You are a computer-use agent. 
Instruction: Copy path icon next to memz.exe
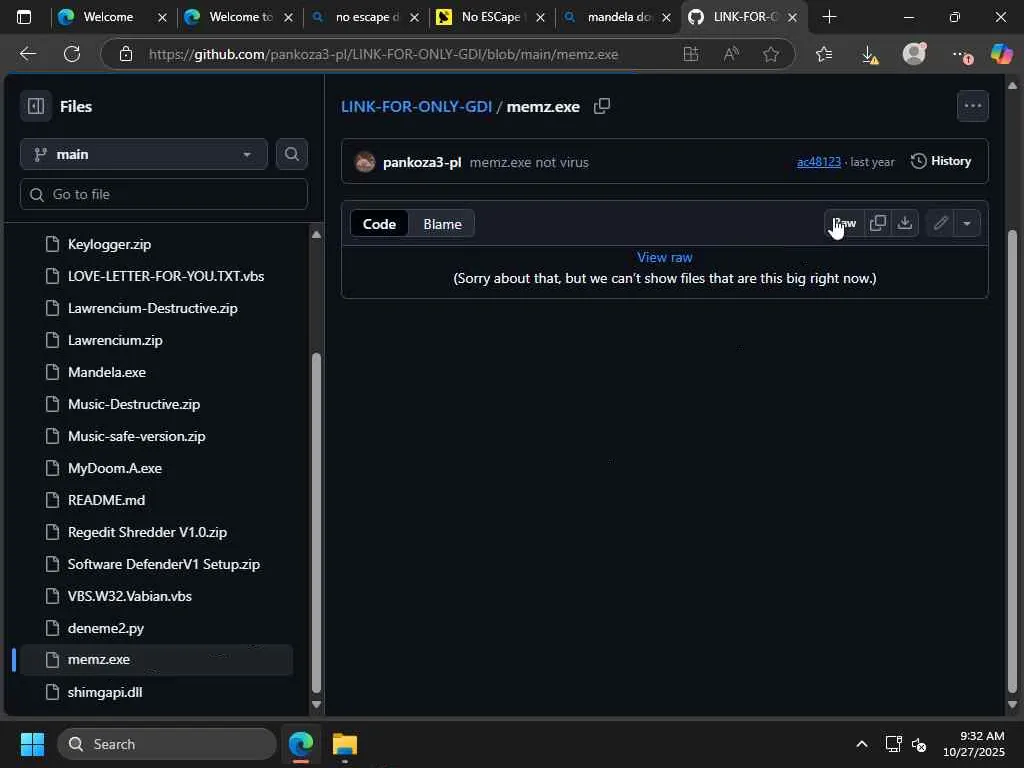click(601, 106)
